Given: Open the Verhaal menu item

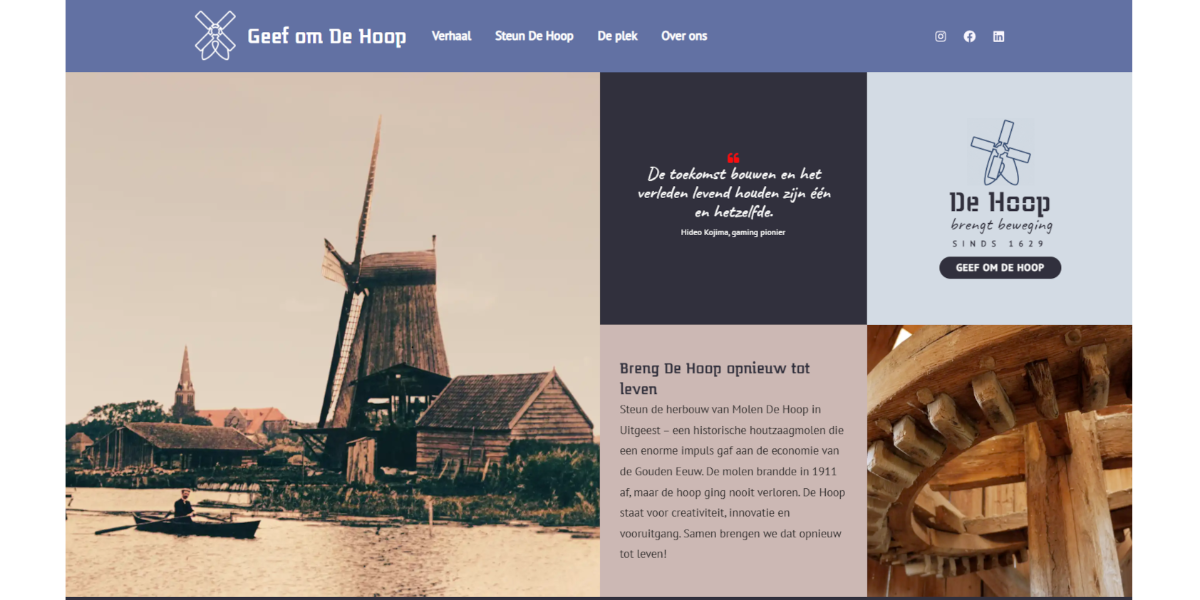Looking at the screenshot, I should [451, 36].
